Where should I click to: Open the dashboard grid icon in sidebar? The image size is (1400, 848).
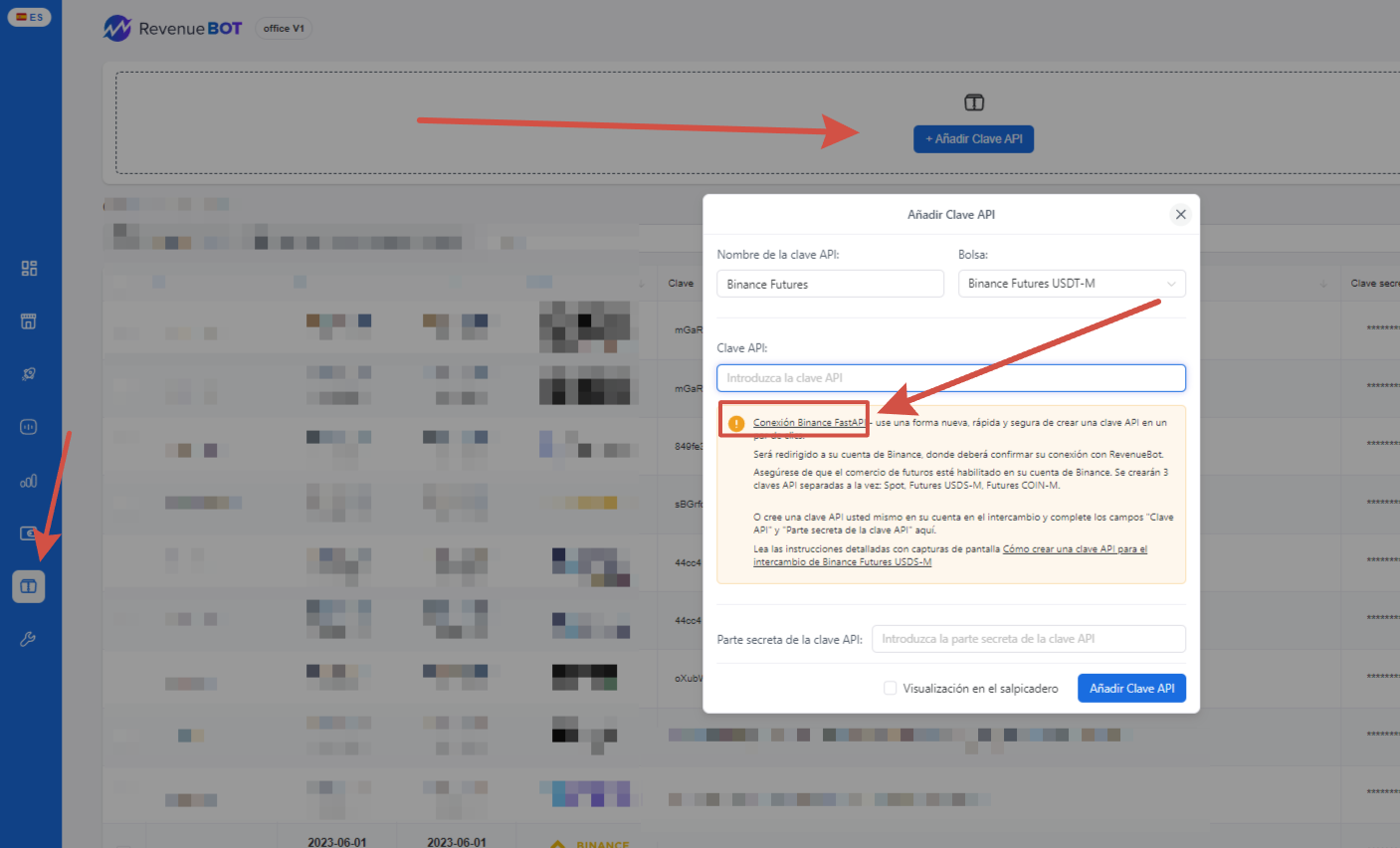point(29,268)
